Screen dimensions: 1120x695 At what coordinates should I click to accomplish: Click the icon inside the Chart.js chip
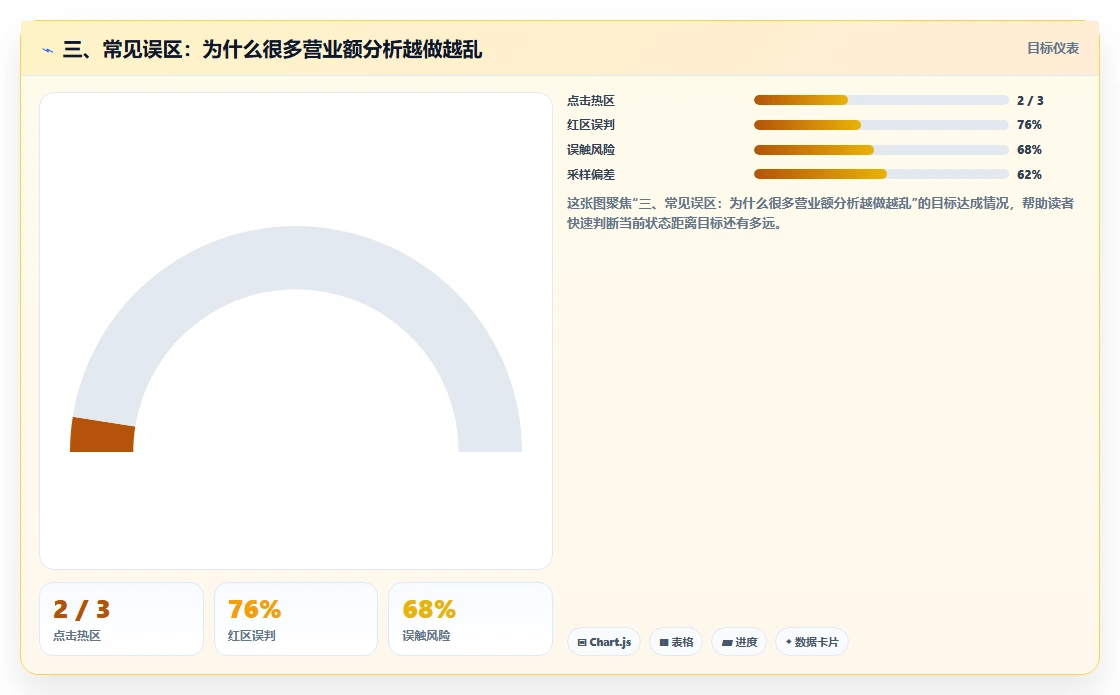tap(581, 643)
